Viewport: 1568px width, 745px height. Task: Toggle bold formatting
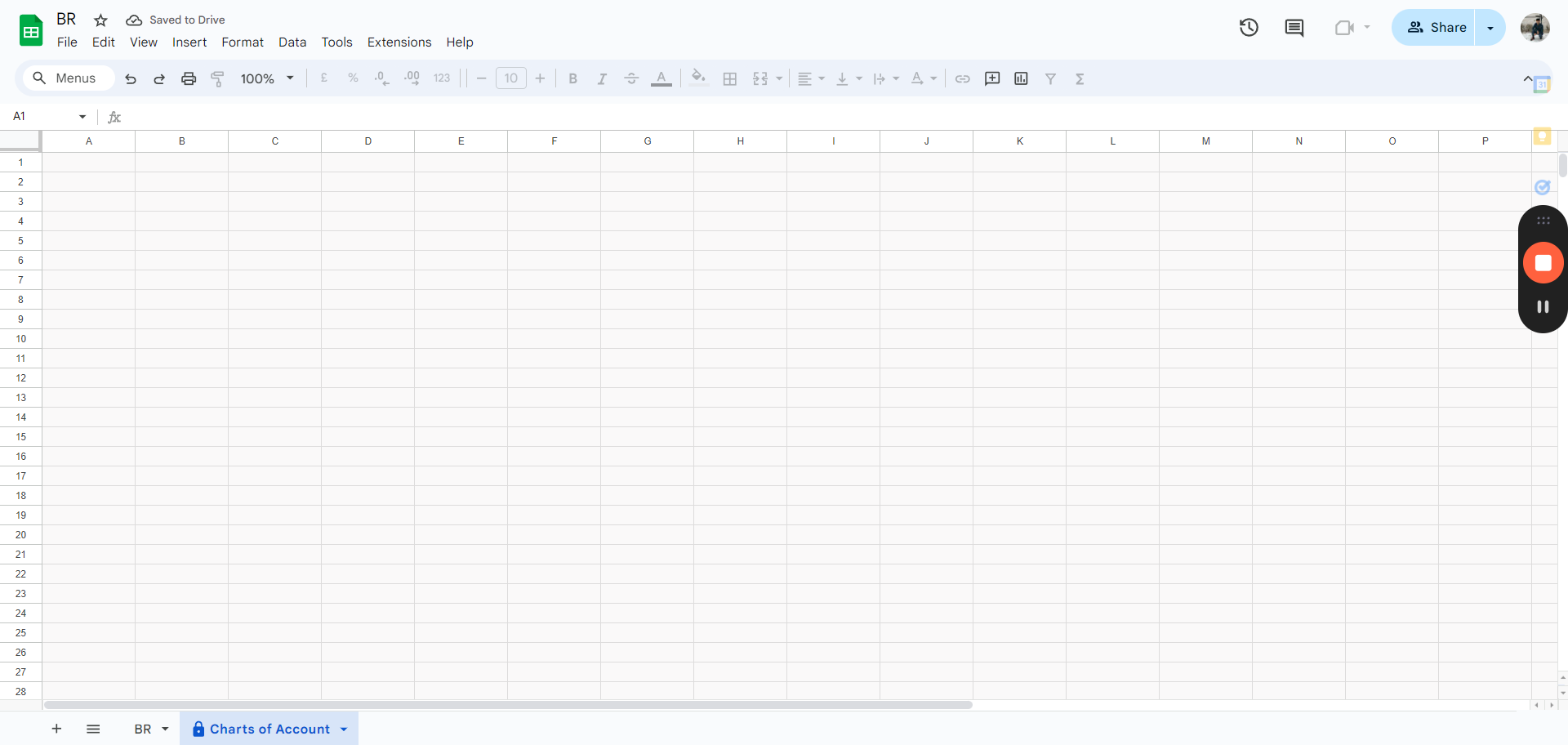click(572, 78)
